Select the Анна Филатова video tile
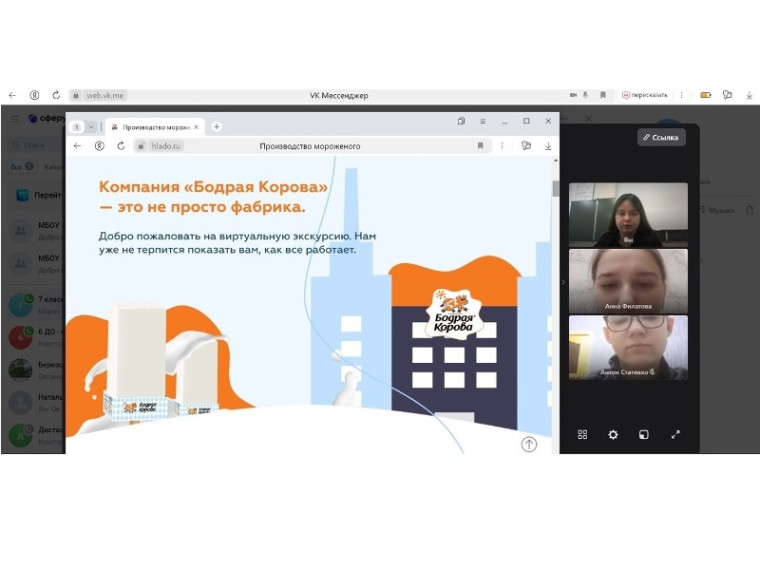760x570 pixels. tap(628, 281)
